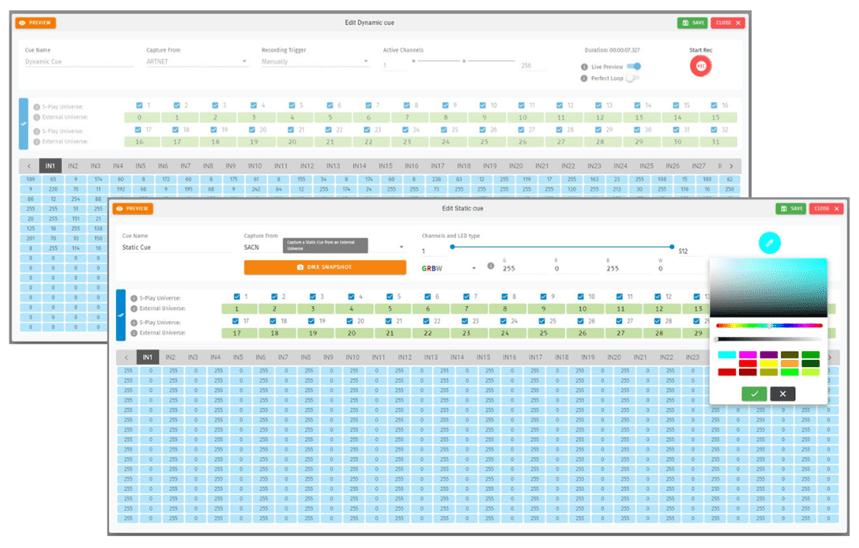Uncheck S-Play universe 8 in Dynamic cue
Screen dimensions: 859x548
[x=406, y=105]
